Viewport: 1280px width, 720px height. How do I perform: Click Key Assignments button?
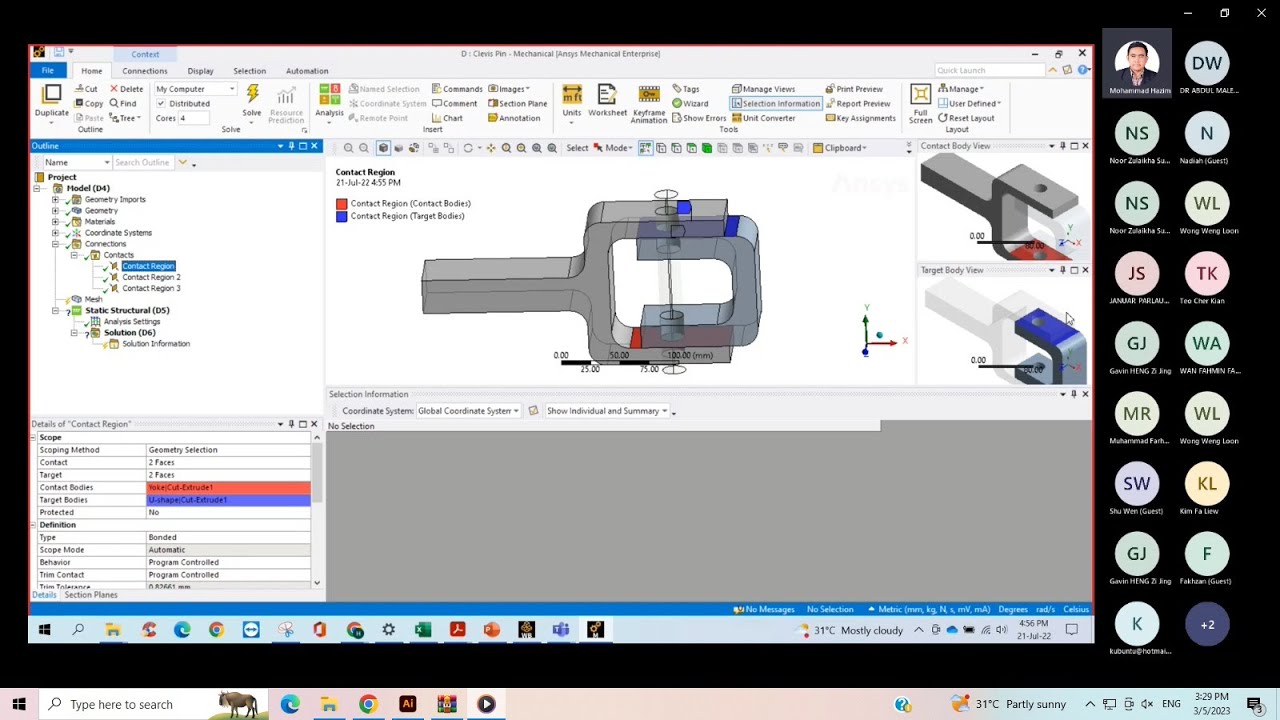[x=860, y=118]
